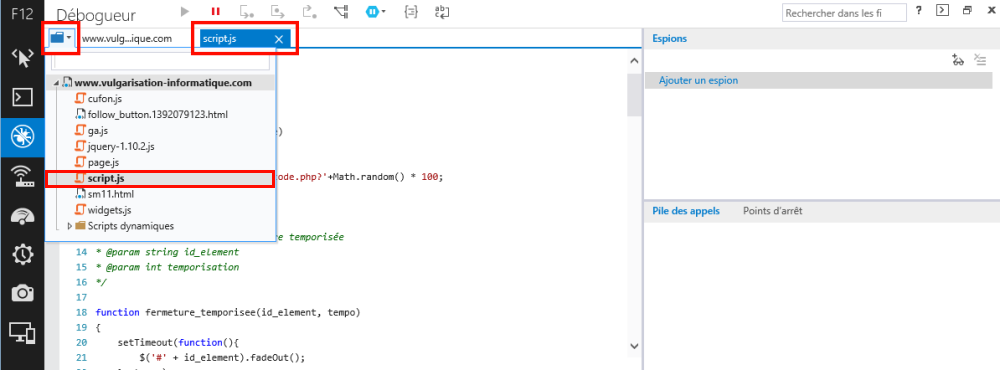Viewport: 1000px width, 370px height.
Task: Click the Scripts dynamiques folder label
Action: pos(131,226)
